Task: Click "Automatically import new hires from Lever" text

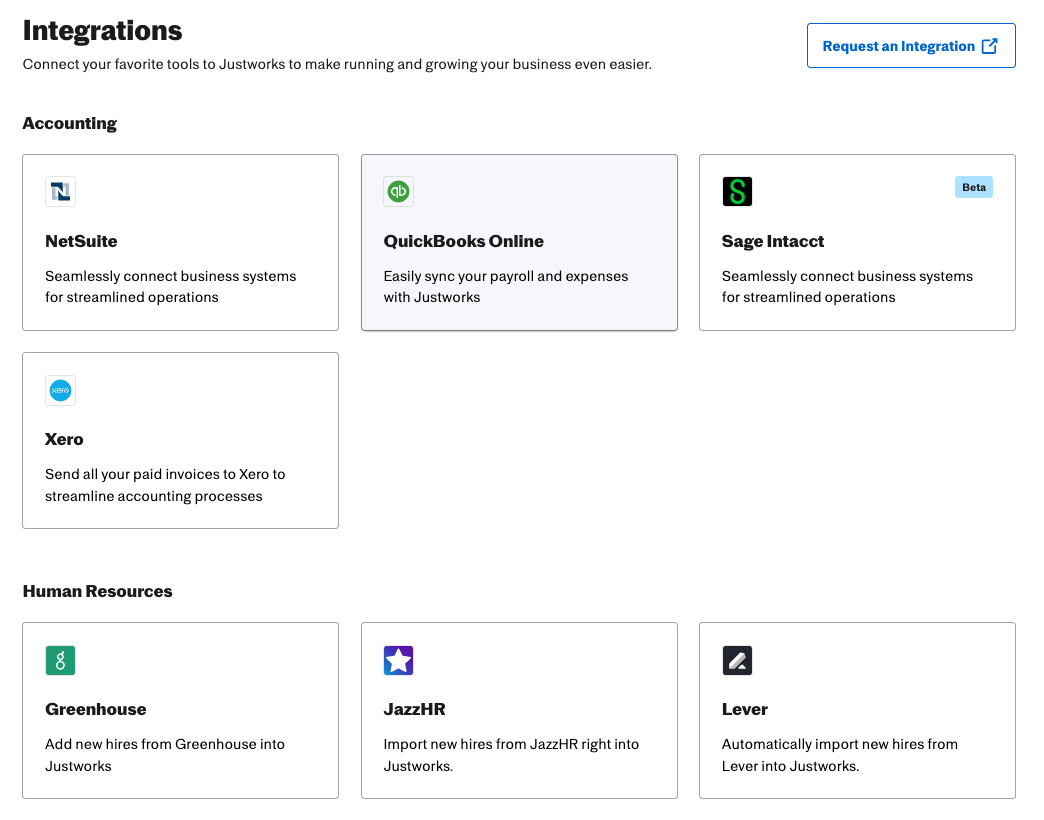Action: (840, 755)
